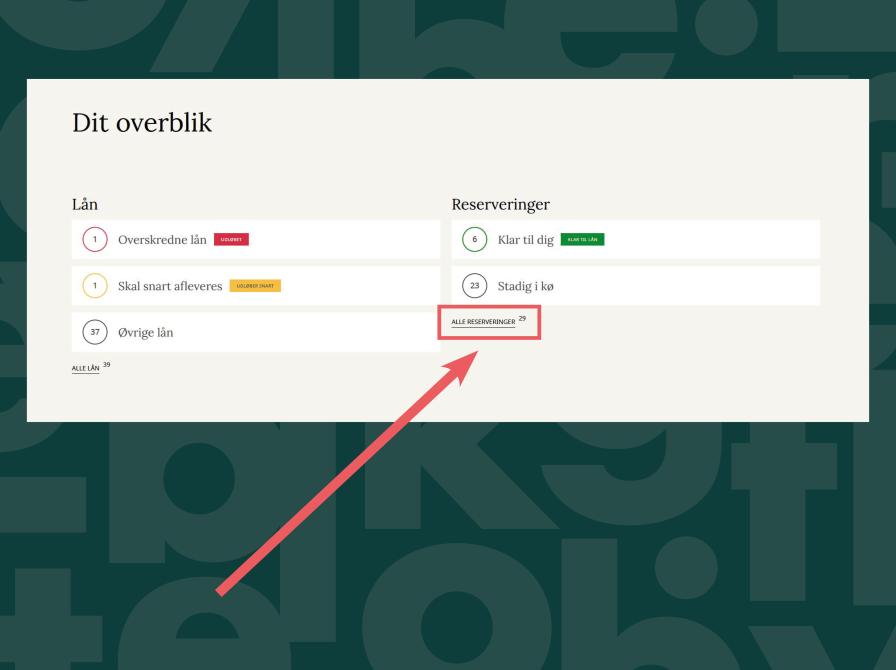
Task: Click the yellow circle count beside Skal snart afleveres
Action: (x=94, y=286)
